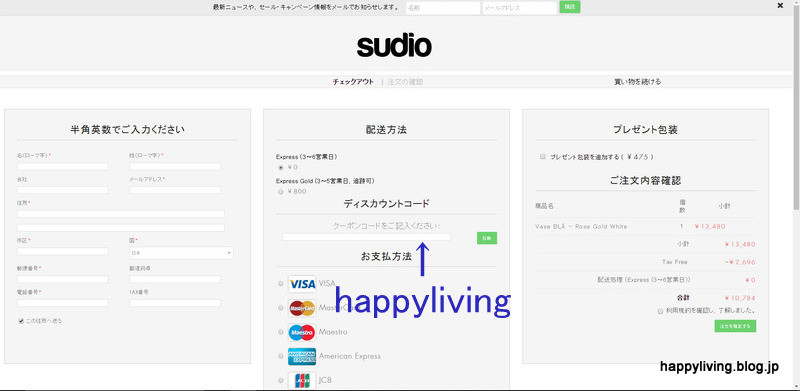Viewport: 800px width, 391px height.
Task: Toggle the ship-to-this-address checkbox
Action: click(21, 321)
